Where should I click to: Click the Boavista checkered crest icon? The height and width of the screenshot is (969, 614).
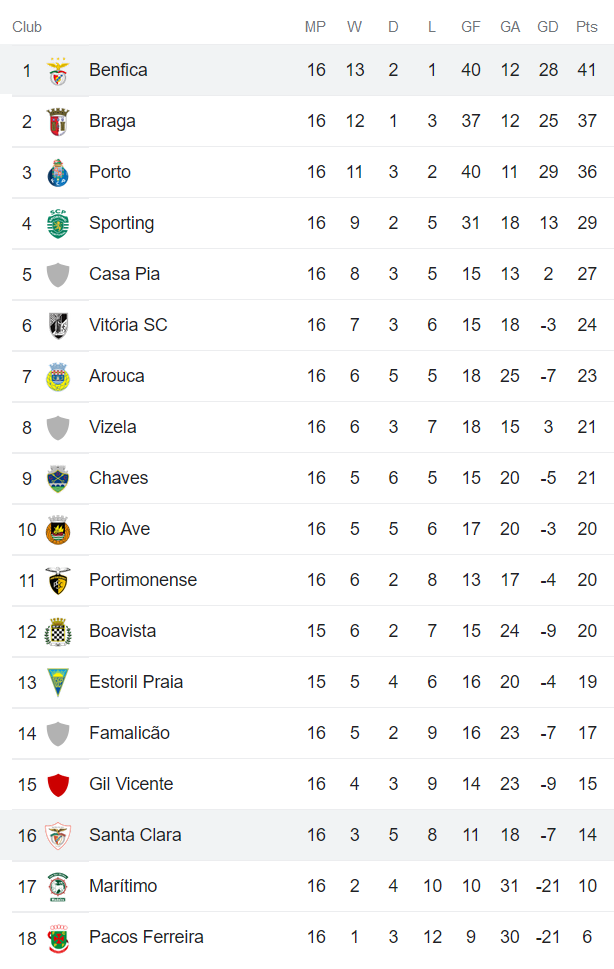[58, 632]
